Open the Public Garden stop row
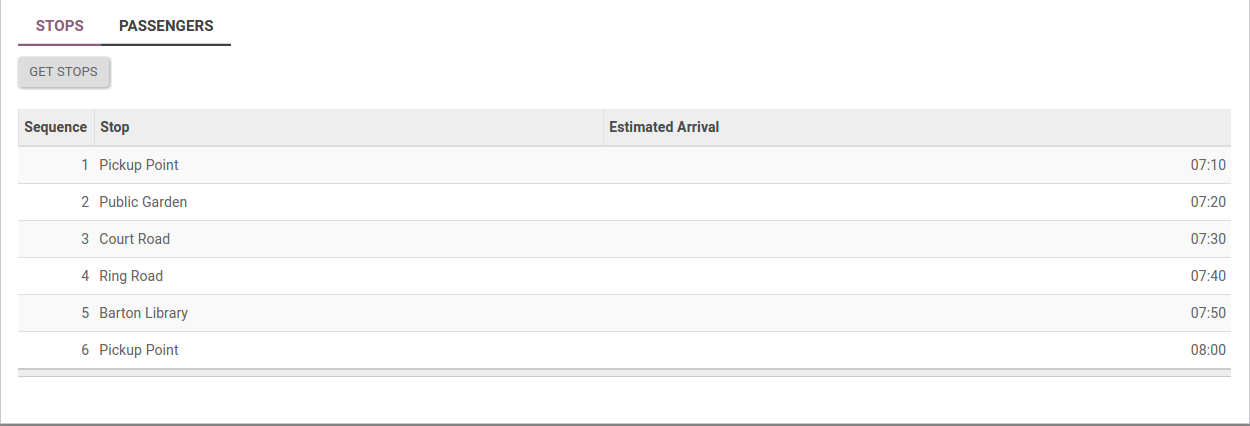 pyautogui.click(x=143, y=202)
